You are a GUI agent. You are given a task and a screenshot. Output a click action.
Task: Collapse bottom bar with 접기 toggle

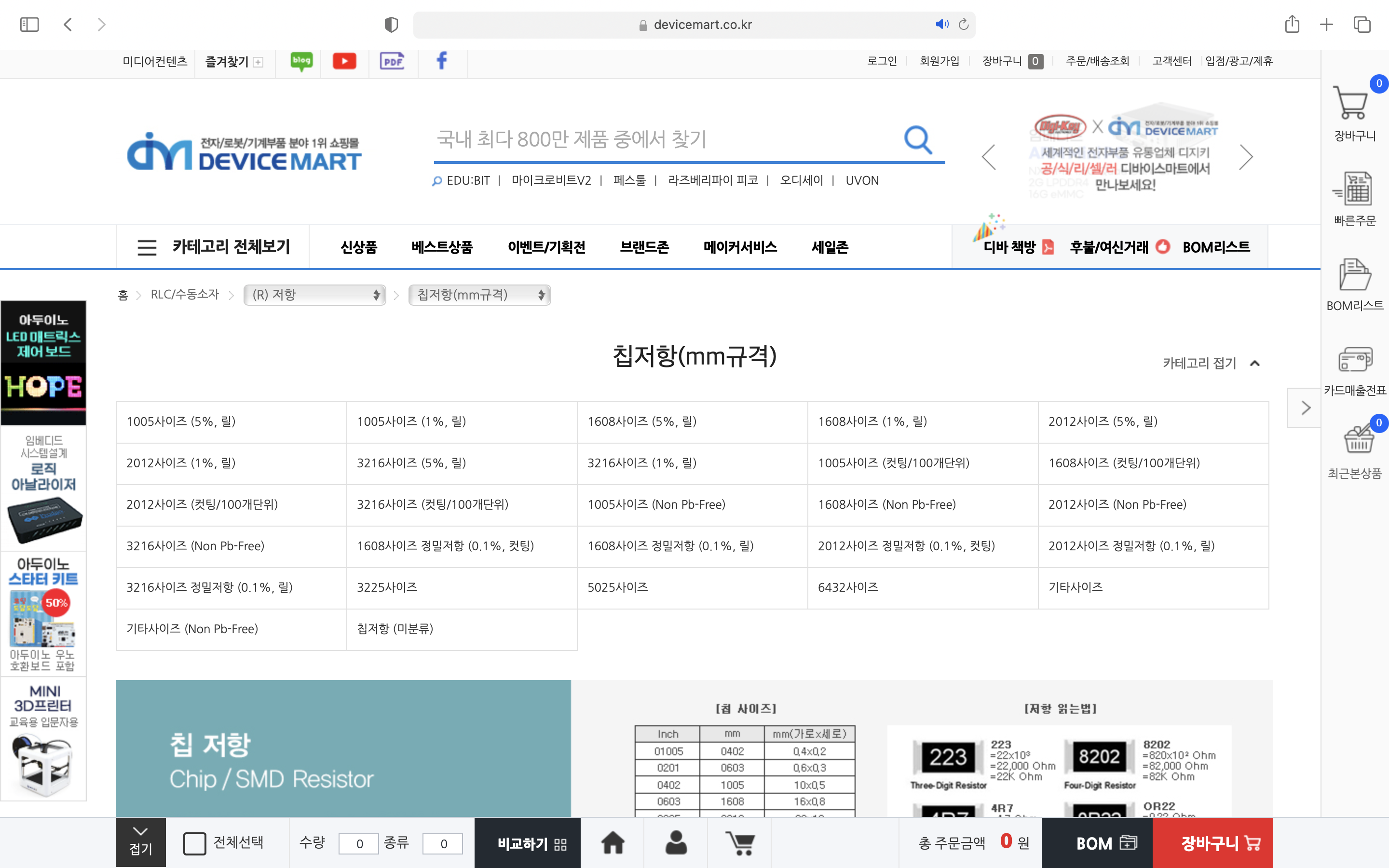tap(141, 842)
